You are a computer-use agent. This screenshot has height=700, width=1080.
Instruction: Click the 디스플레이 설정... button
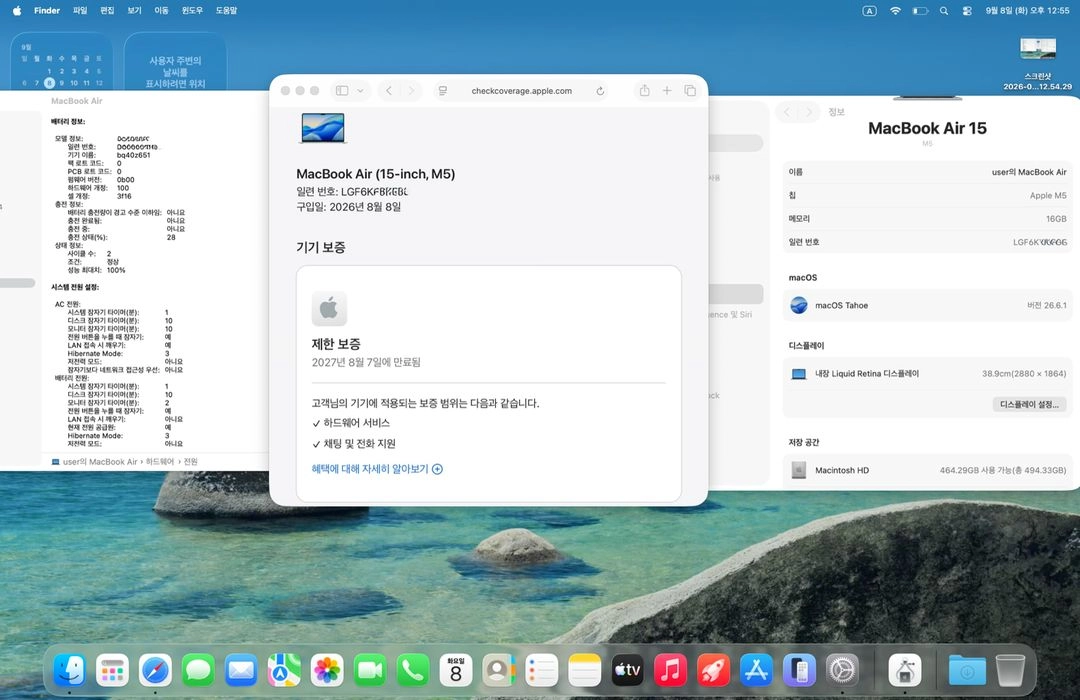coord(1029,404)
